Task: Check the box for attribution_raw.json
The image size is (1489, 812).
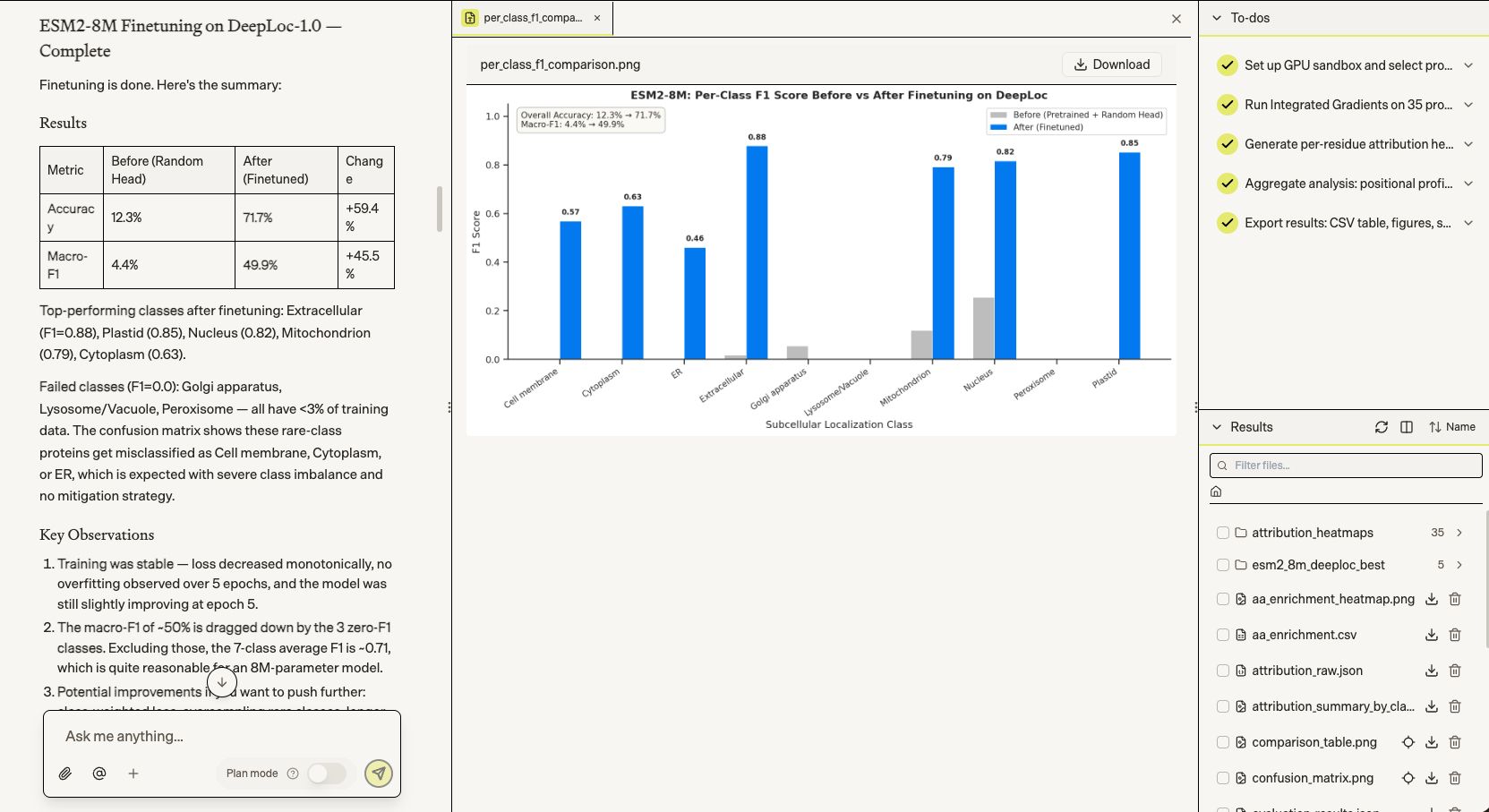Action: pyautogui.click(x=1223, y=671)
